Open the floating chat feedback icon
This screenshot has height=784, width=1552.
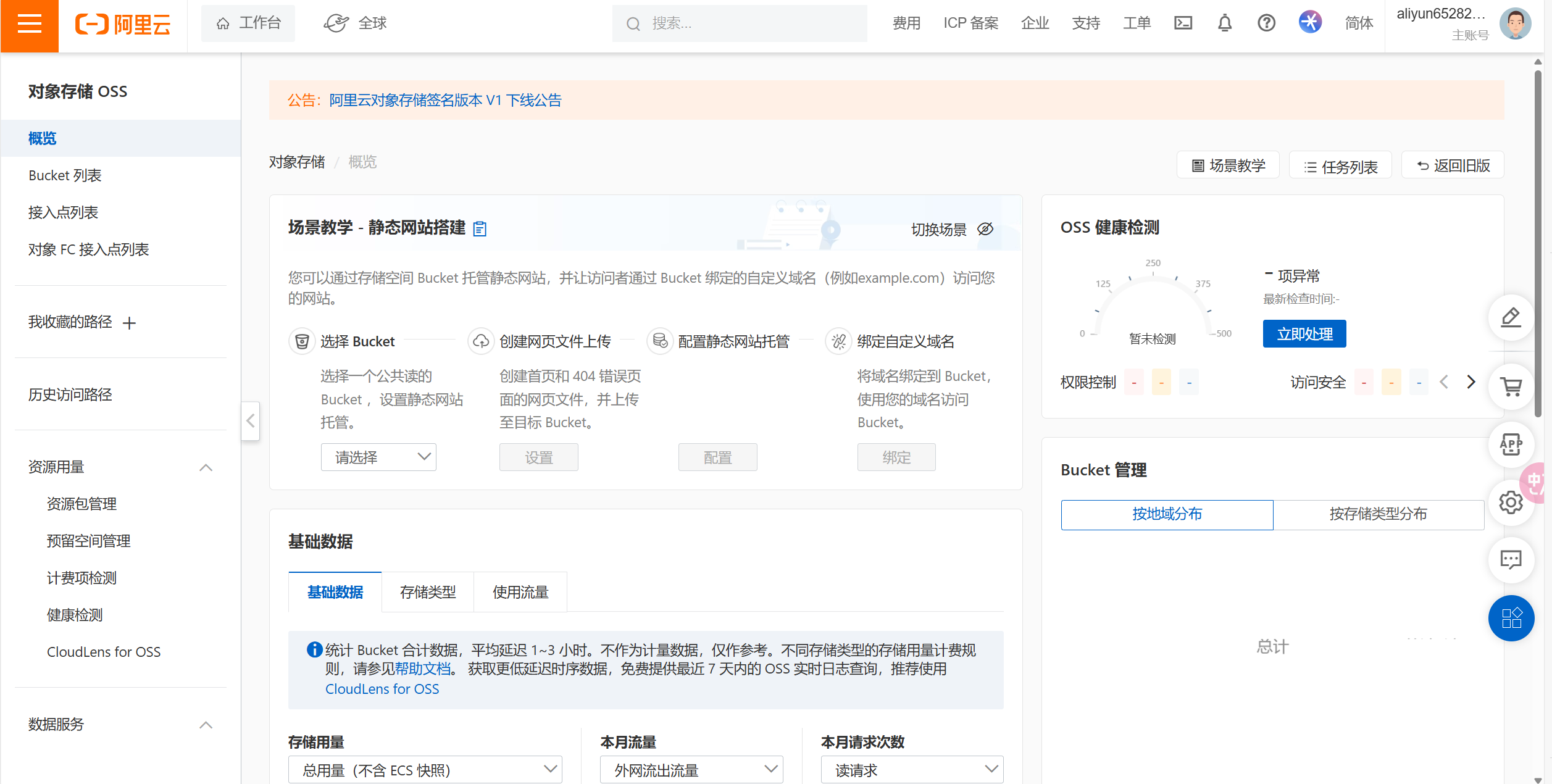point(1511,560)
